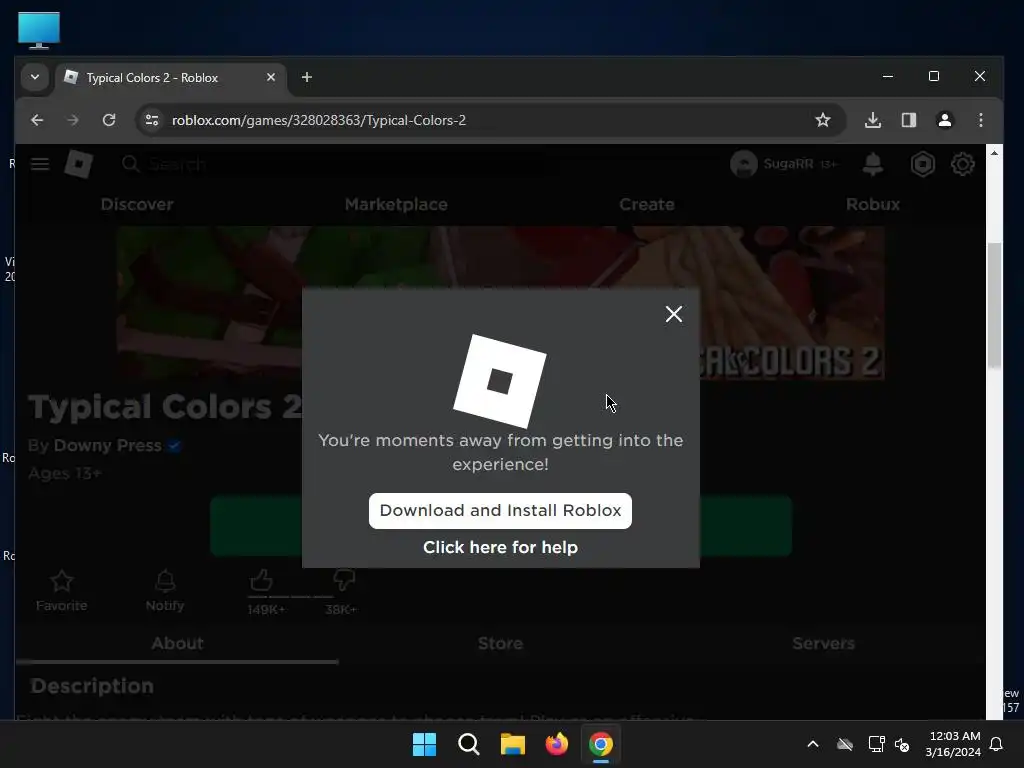
Task: Go back to the previous page
Action: [x=37, y=120]
